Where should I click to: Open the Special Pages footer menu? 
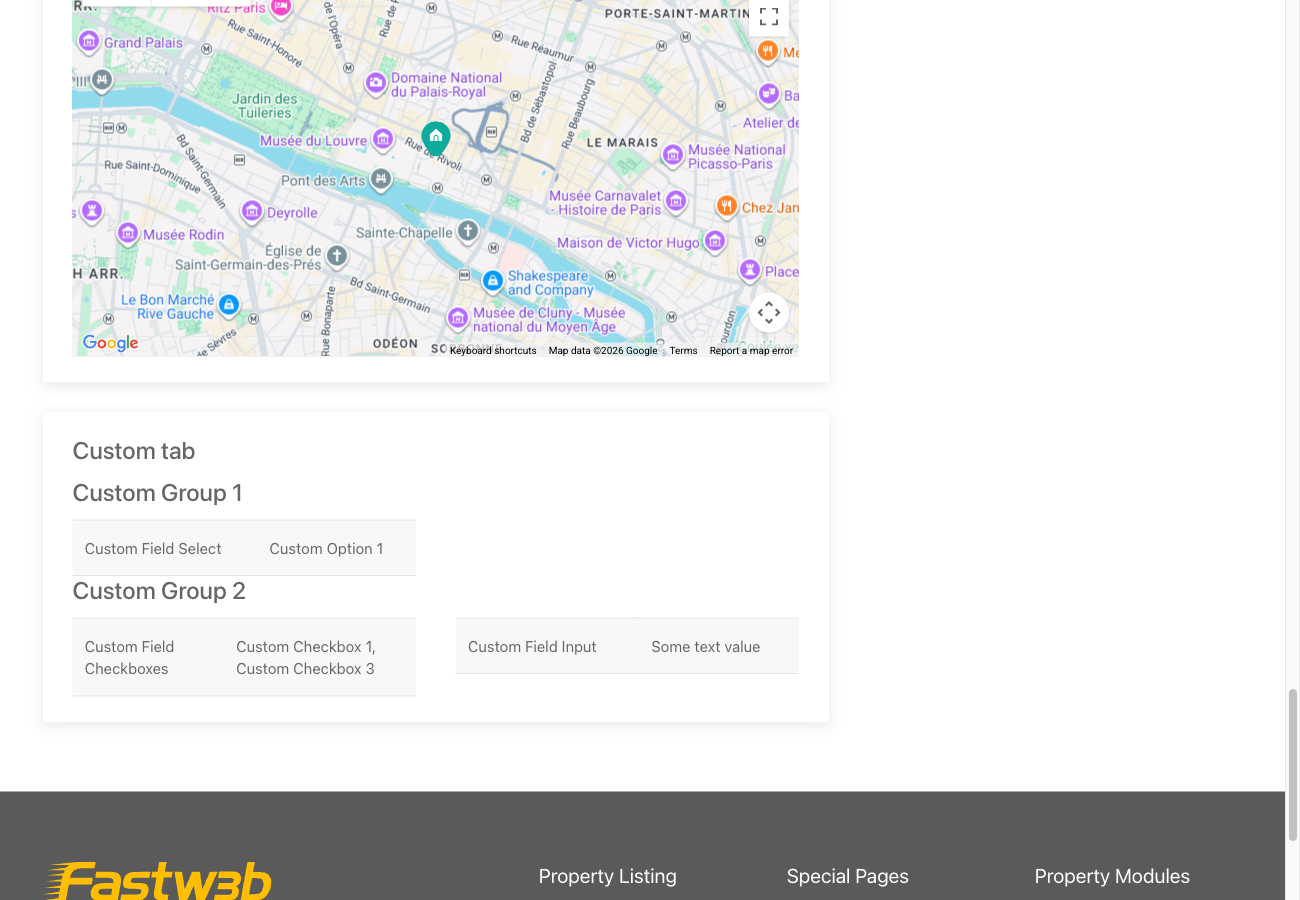coord(847,876)
